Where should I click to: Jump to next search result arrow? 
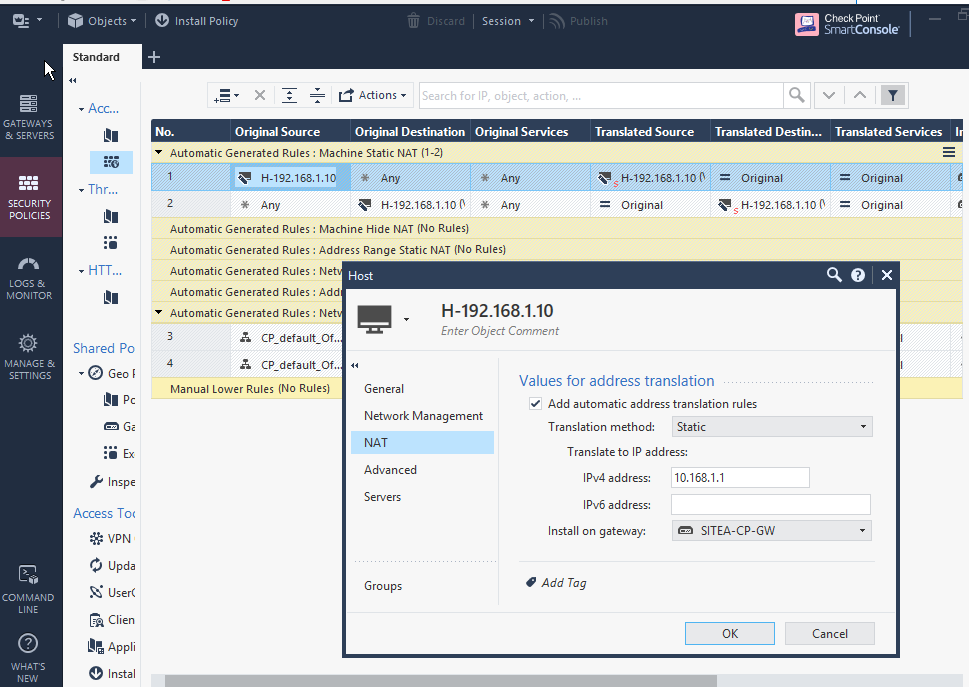829,96
